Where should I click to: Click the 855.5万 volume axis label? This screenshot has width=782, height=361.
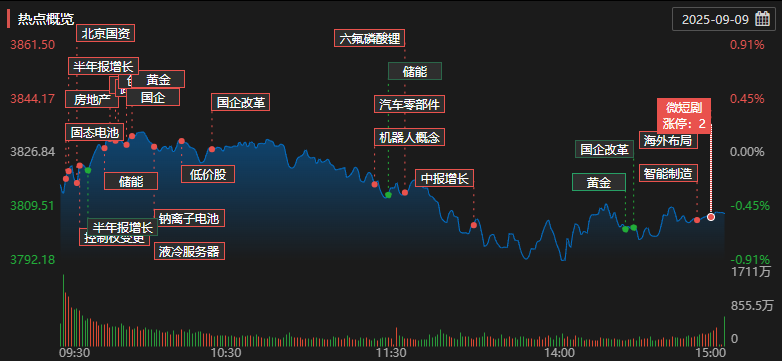pos(751,306)
